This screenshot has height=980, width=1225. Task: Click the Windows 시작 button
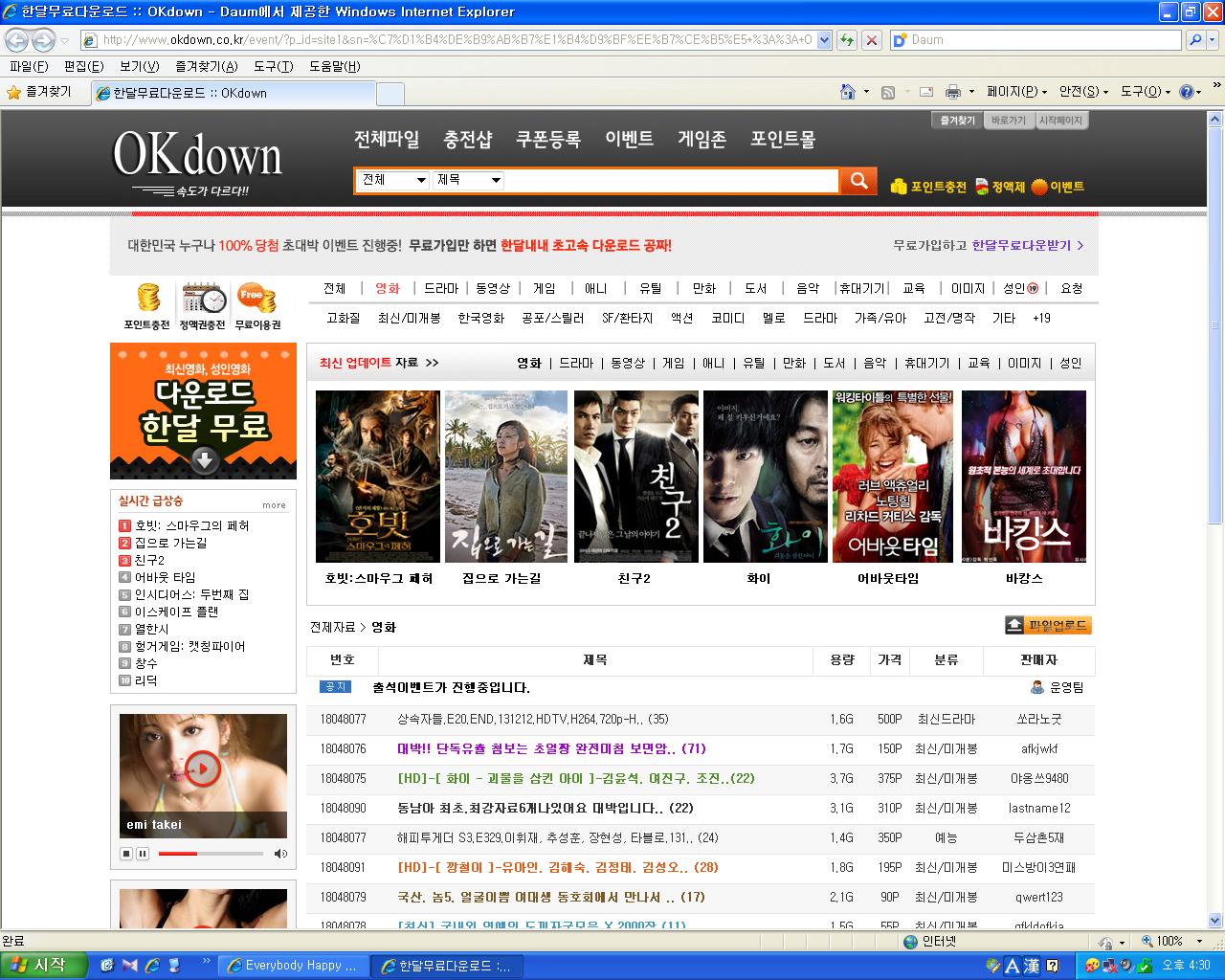coord(44,966)
